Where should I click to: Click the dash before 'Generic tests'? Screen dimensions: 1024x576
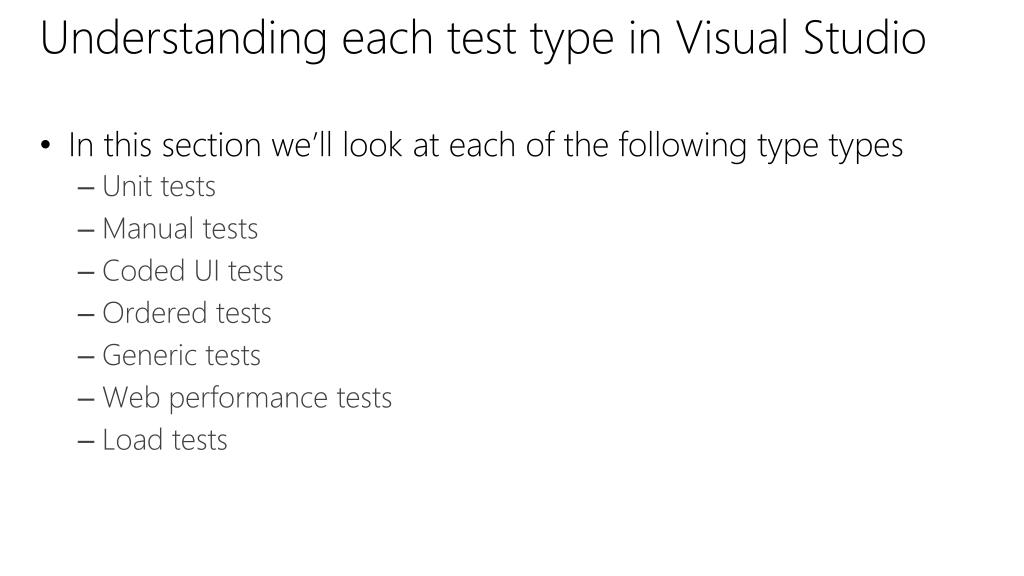coord(86,358)
